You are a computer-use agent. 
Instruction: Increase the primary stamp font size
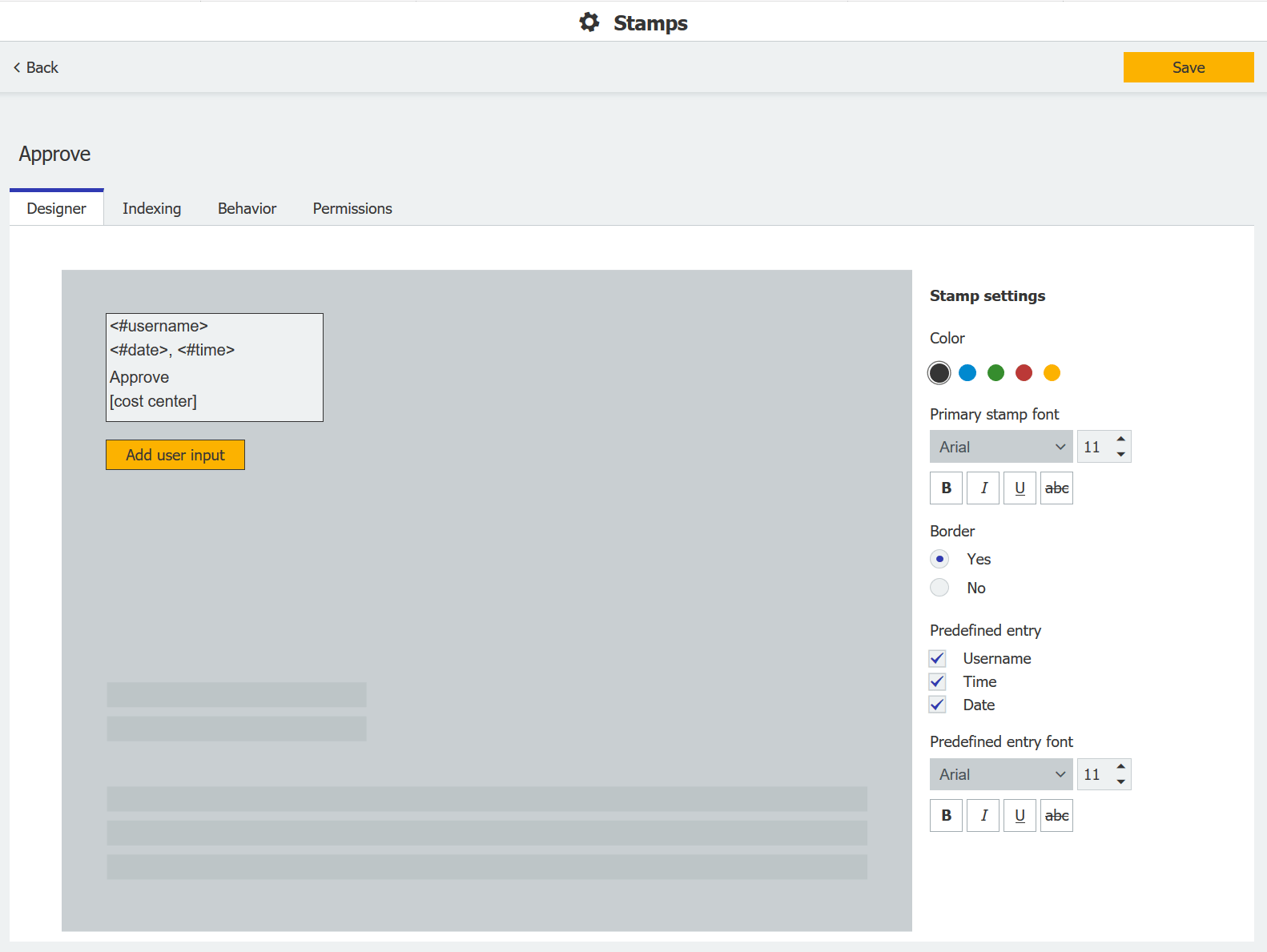pyautogui.click(x=1120, y=439)
